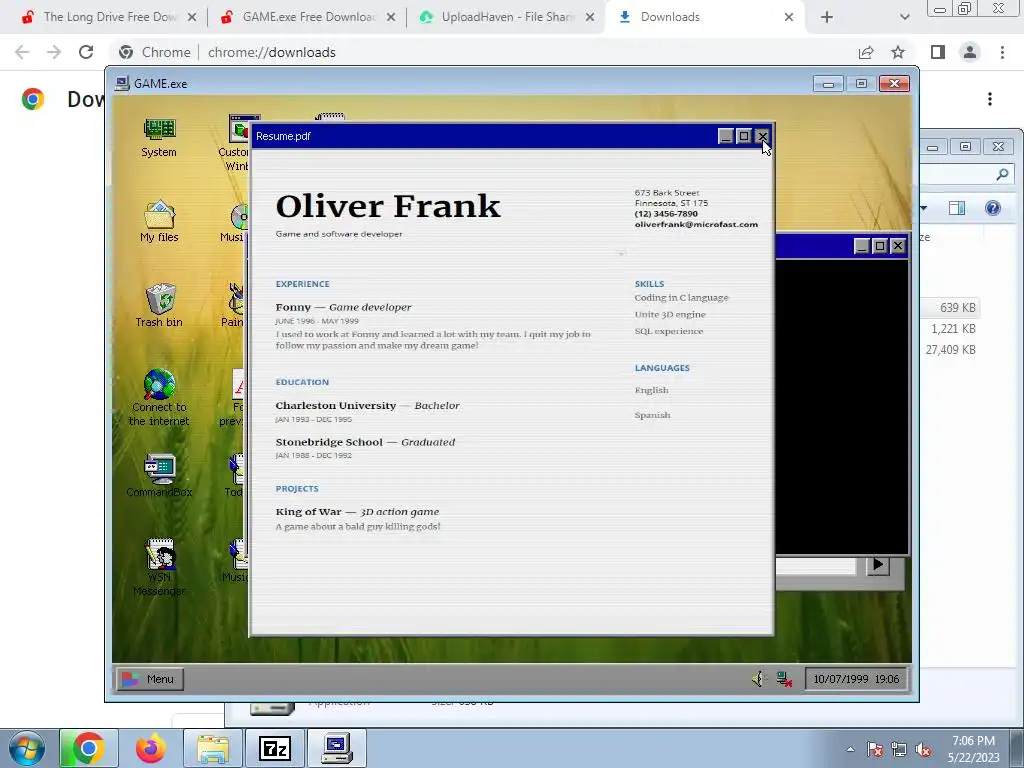This screenshot has height=768, width=1024.
Task: Minimize the black media window
Action: click(x=861, y=246)
